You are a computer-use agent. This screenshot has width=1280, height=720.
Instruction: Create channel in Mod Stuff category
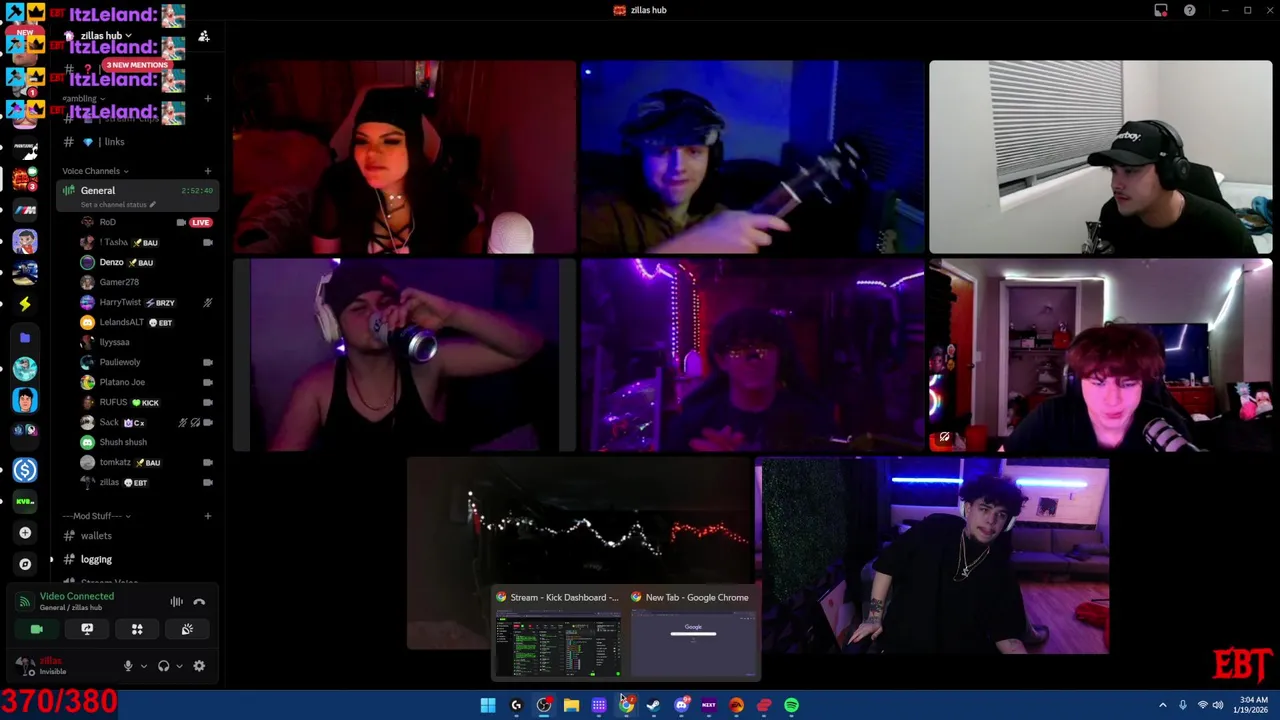(207, 516)
